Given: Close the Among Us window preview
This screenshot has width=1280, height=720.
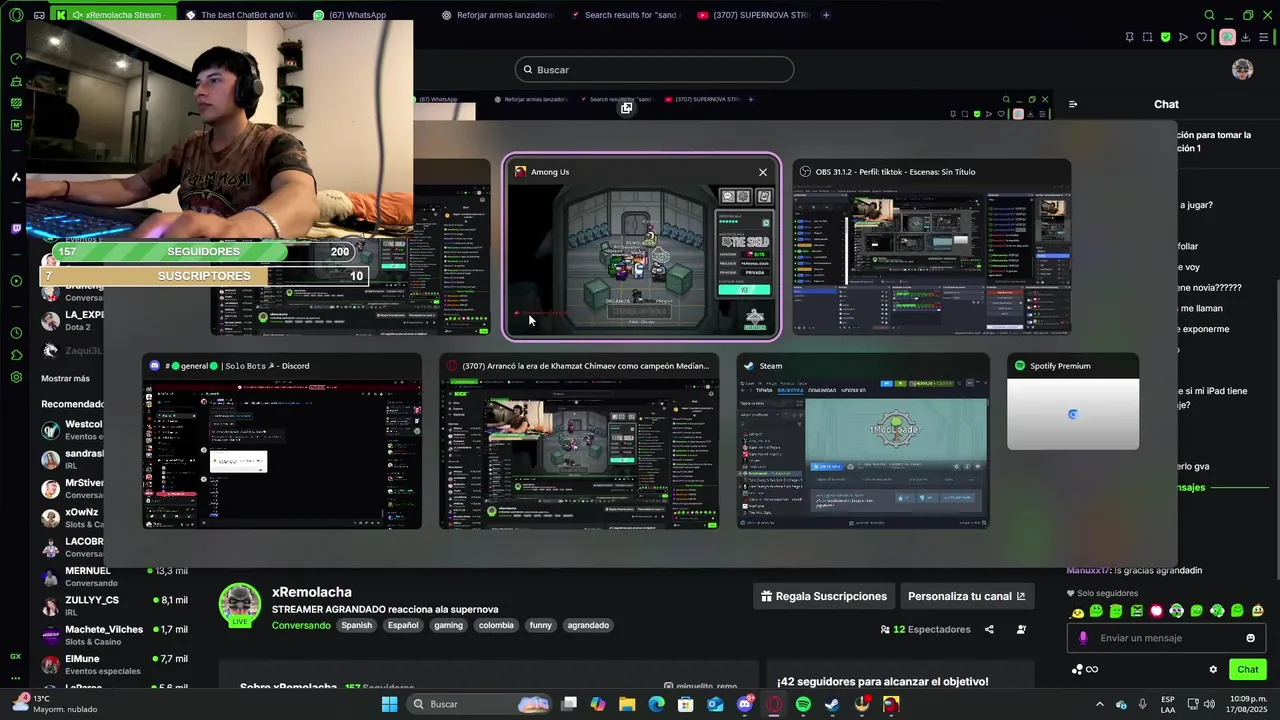Looking at the screenshot, I should 763,172.
